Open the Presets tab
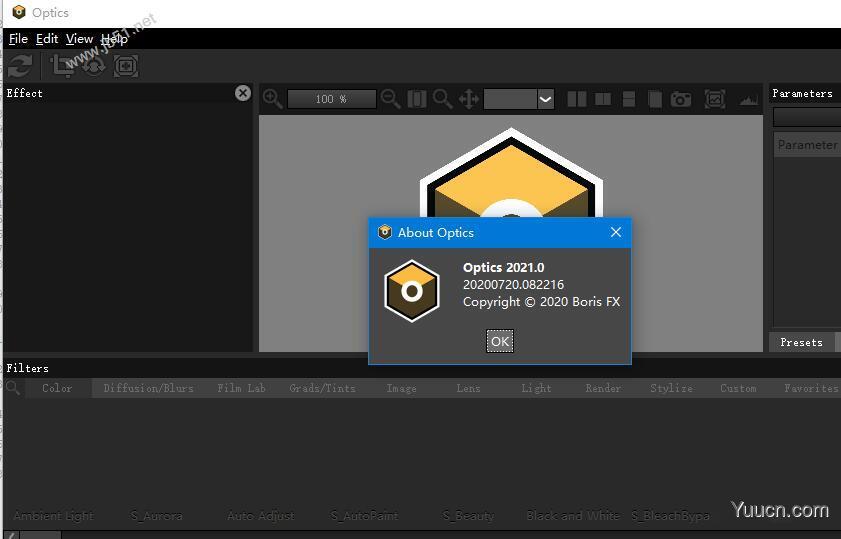Screen dimensions: 841x539 click(801, 342)
